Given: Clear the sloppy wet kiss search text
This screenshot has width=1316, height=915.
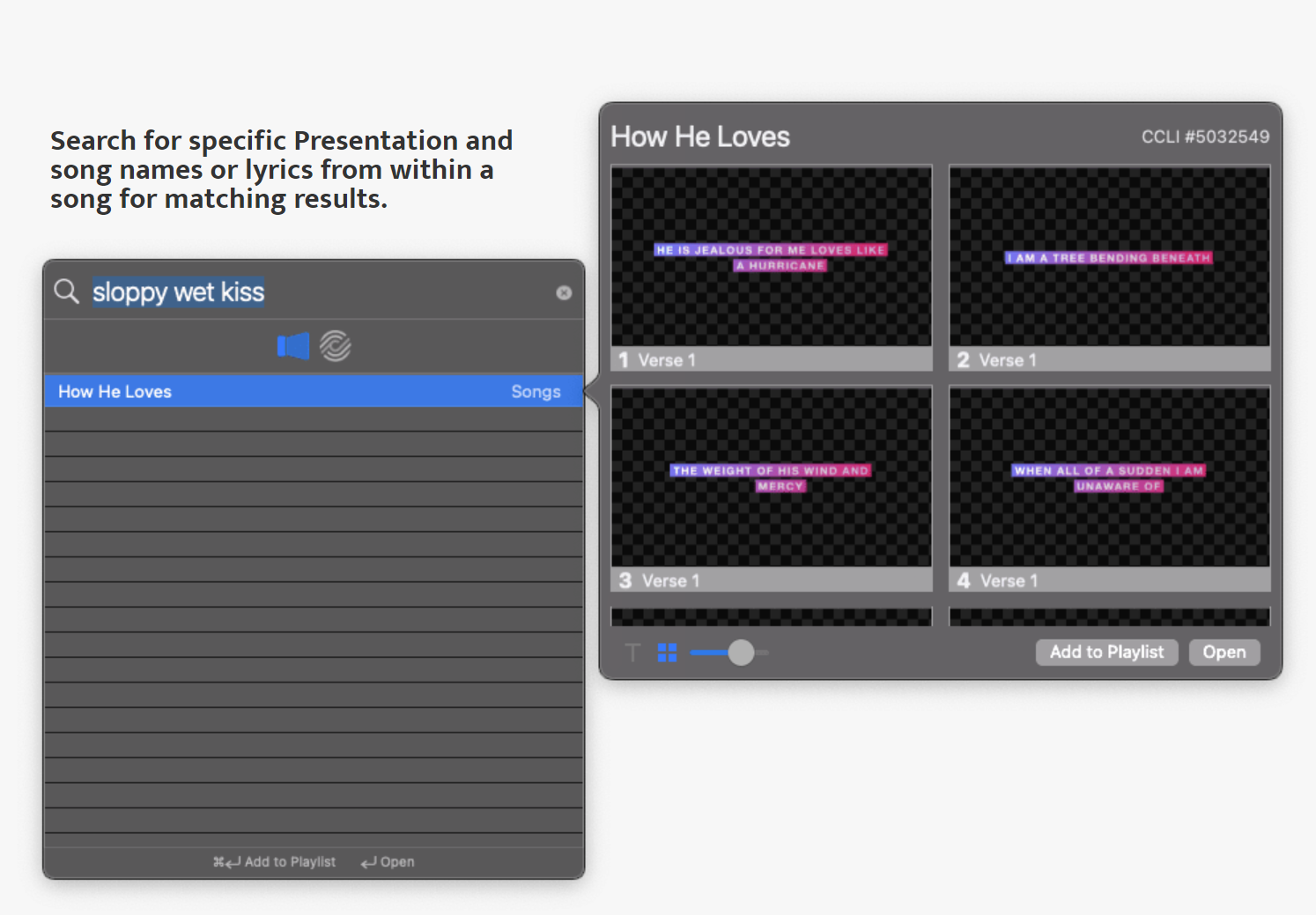Looking at the screenshot, I should click(x=564, y=292).
